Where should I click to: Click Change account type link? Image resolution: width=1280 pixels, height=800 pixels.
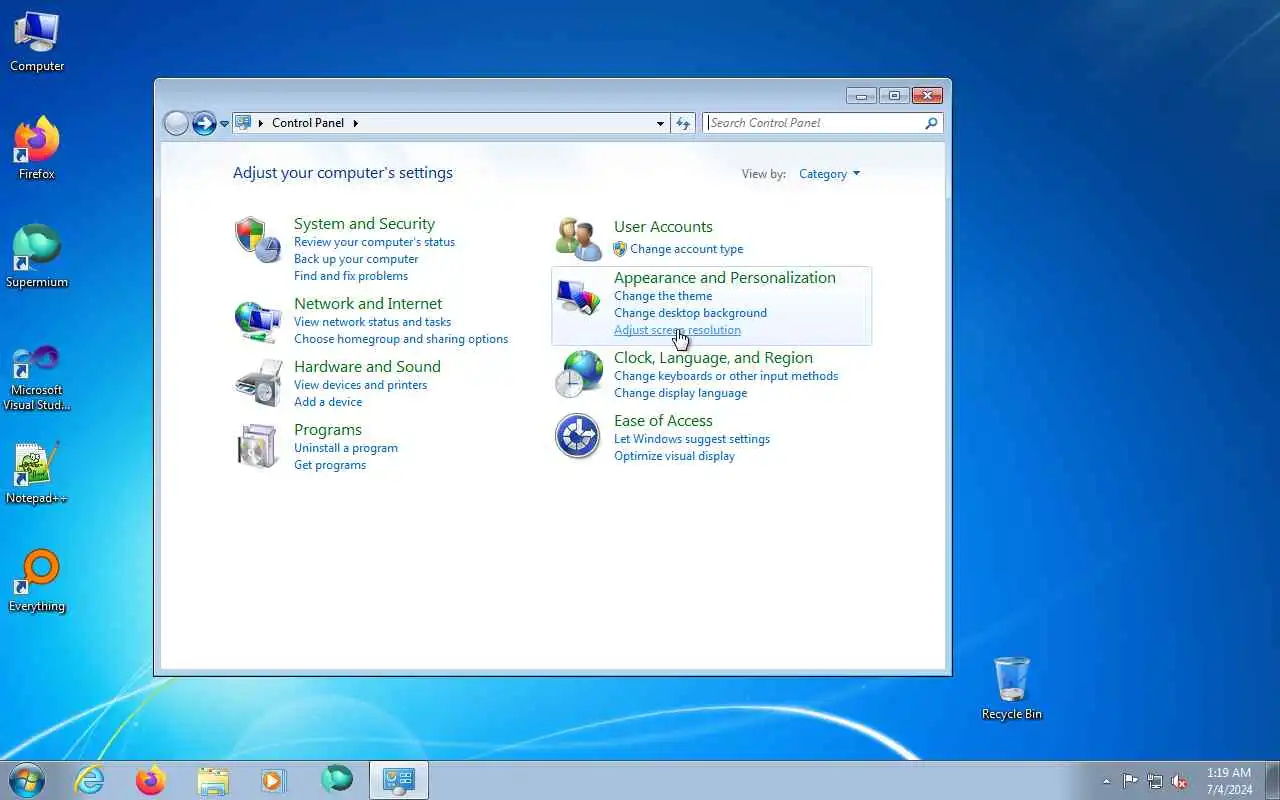[x=686, y=249]
